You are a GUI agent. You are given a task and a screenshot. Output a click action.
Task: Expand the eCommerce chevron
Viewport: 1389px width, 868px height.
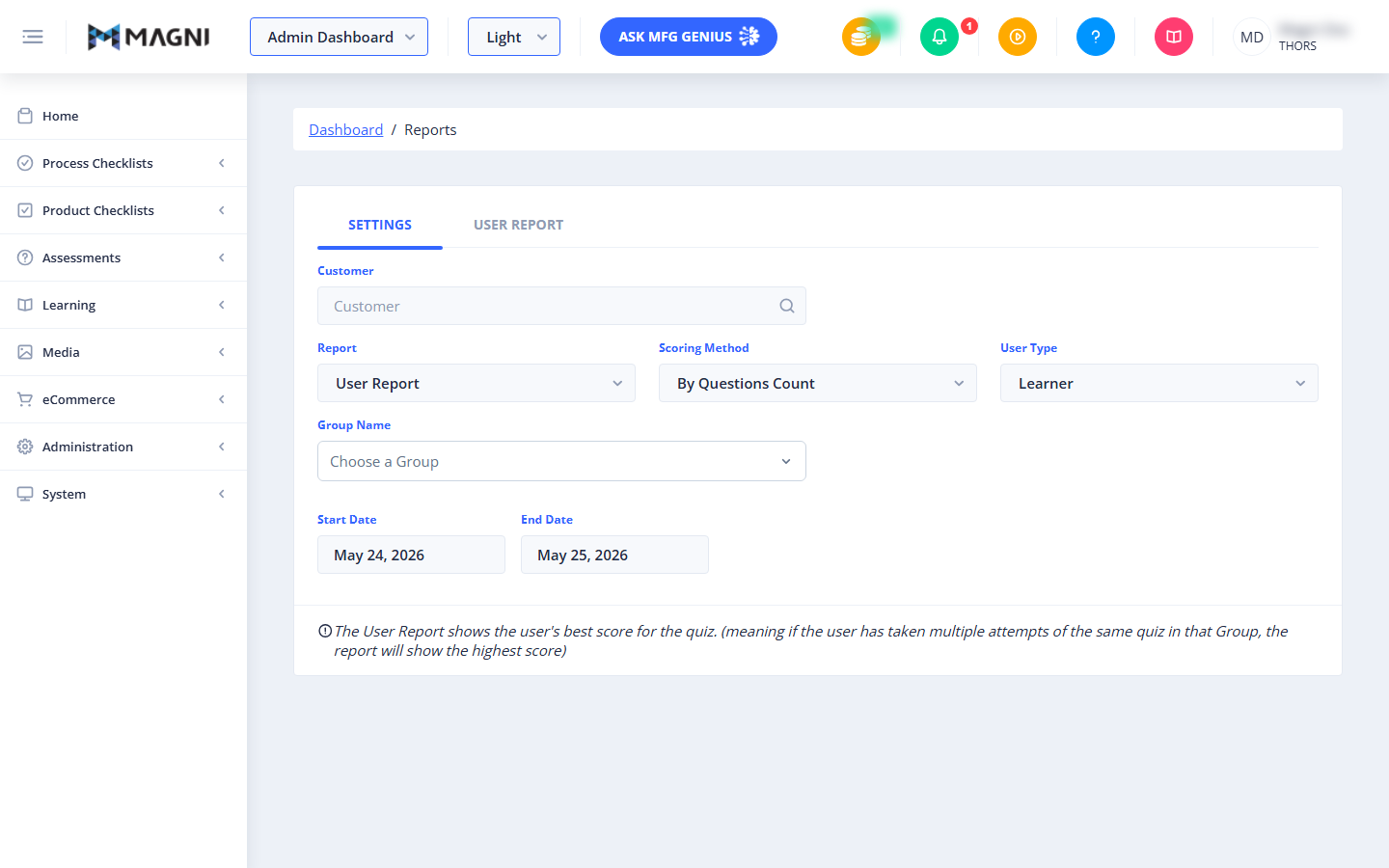[x=222, y=399]
